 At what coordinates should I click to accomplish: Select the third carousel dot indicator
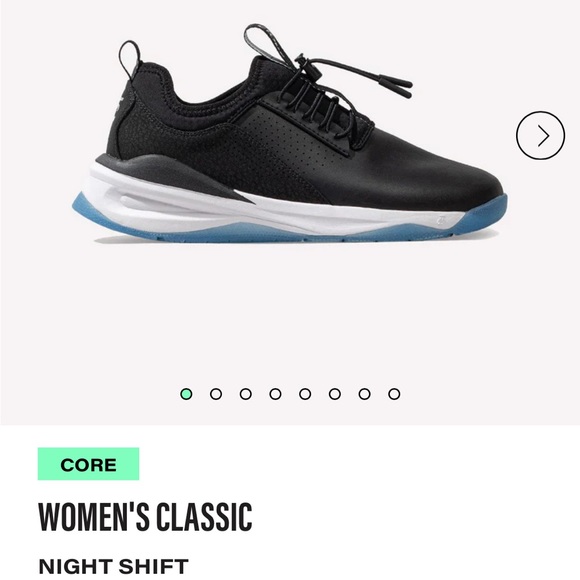click(x=246, y=394)
